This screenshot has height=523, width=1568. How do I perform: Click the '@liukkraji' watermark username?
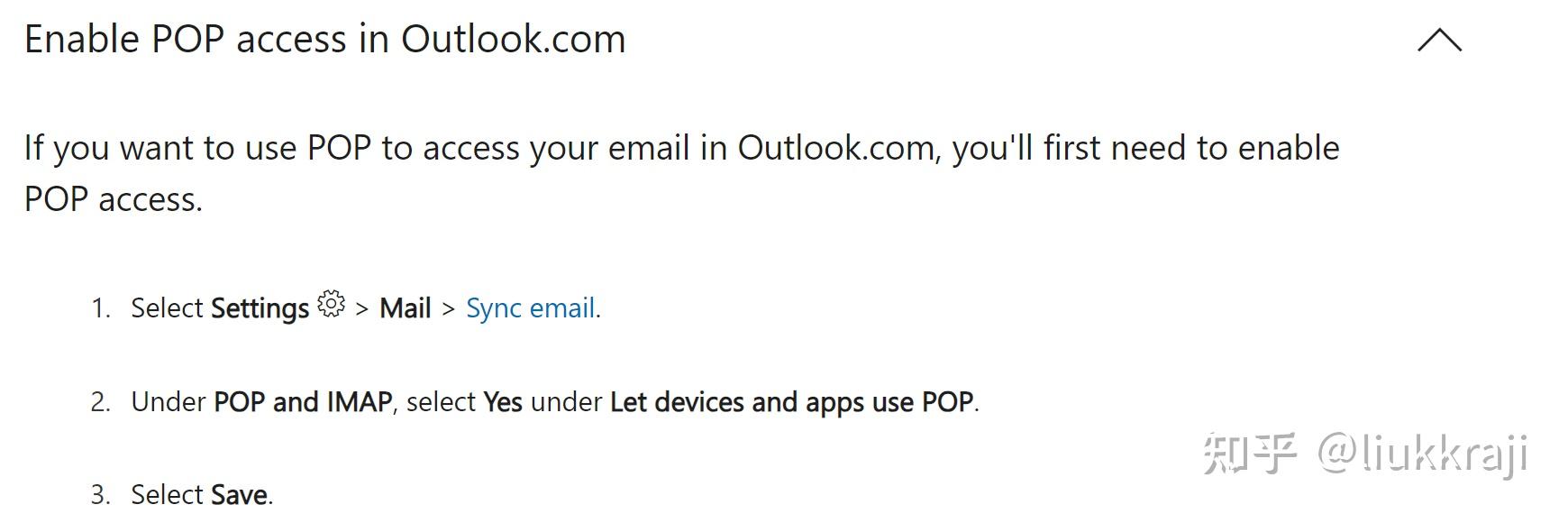pos(1422,453)
